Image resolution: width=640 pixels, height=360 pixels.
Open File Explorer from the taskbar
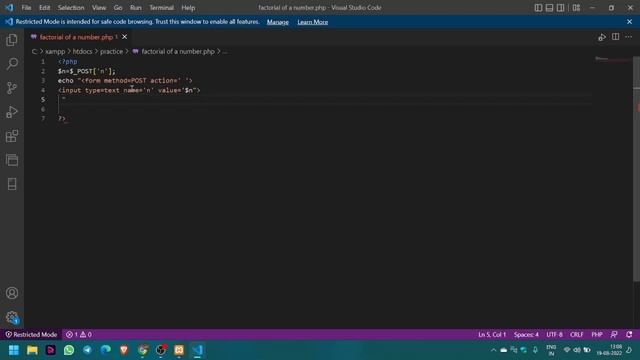coord(32,350)
